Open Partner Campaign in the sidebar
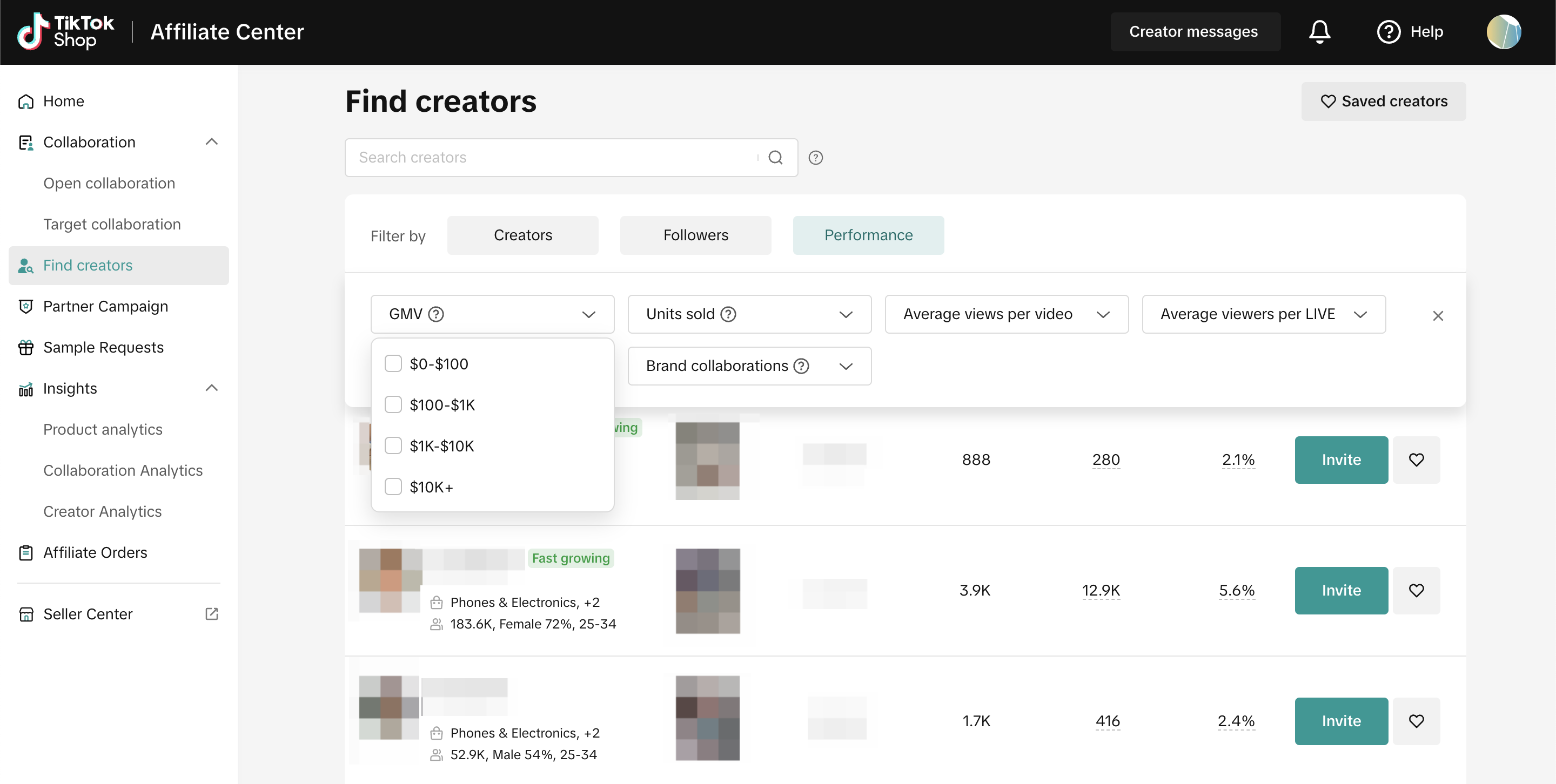The width and height of the screenshot is (1556, 784). [106, 307]
